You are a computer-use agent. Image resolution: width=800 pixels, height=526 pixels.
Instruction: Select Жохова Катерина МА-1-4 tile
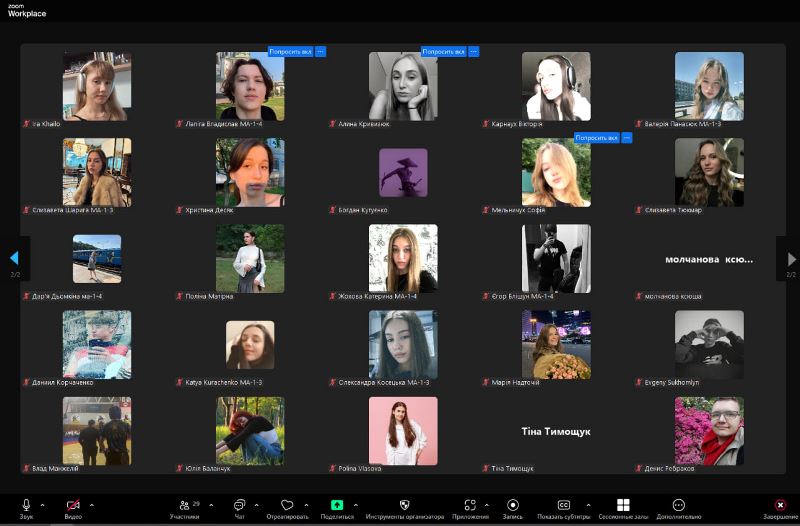click(403, 259)
